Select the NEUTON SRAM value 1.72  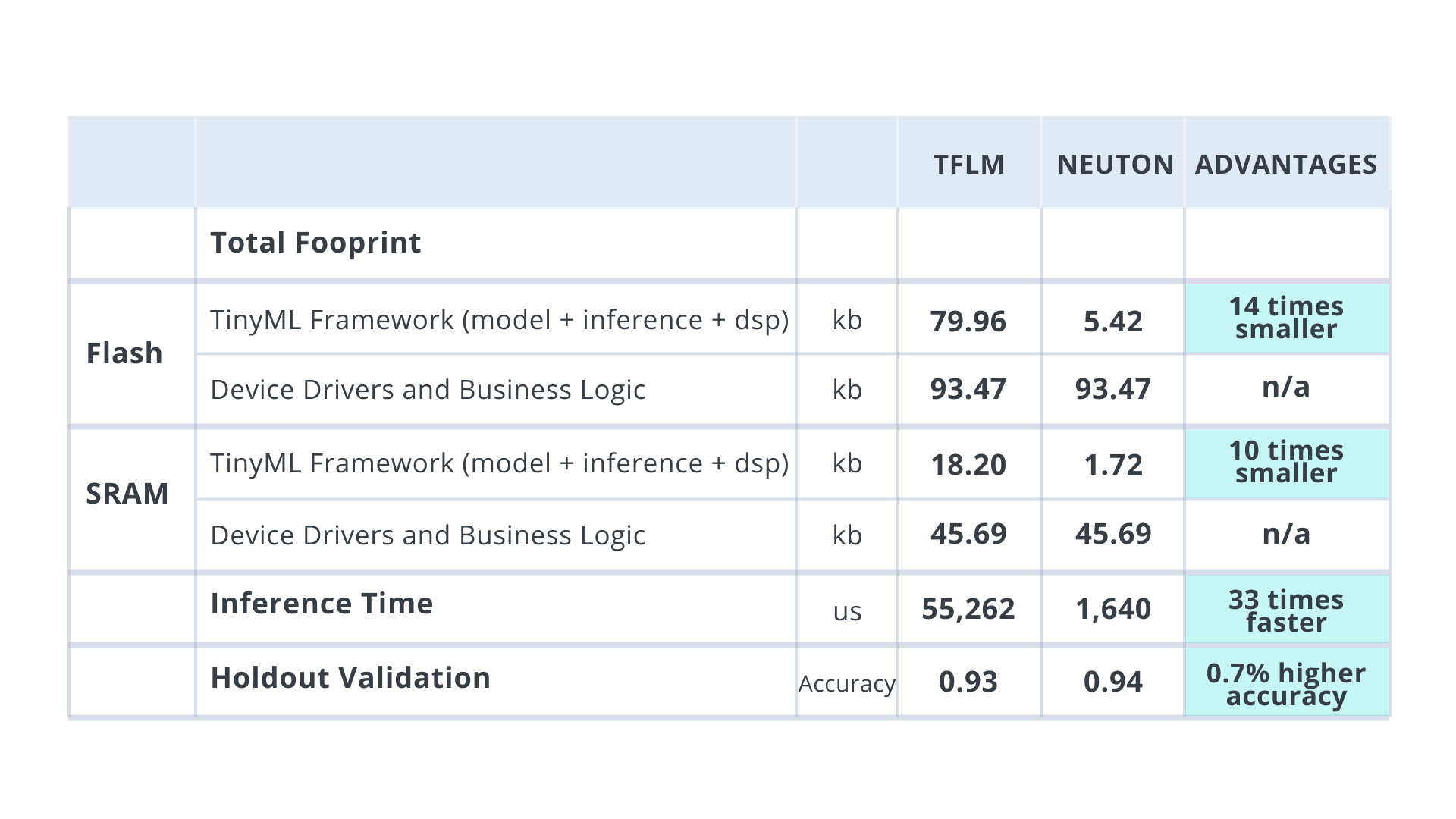coord(1113,465)
